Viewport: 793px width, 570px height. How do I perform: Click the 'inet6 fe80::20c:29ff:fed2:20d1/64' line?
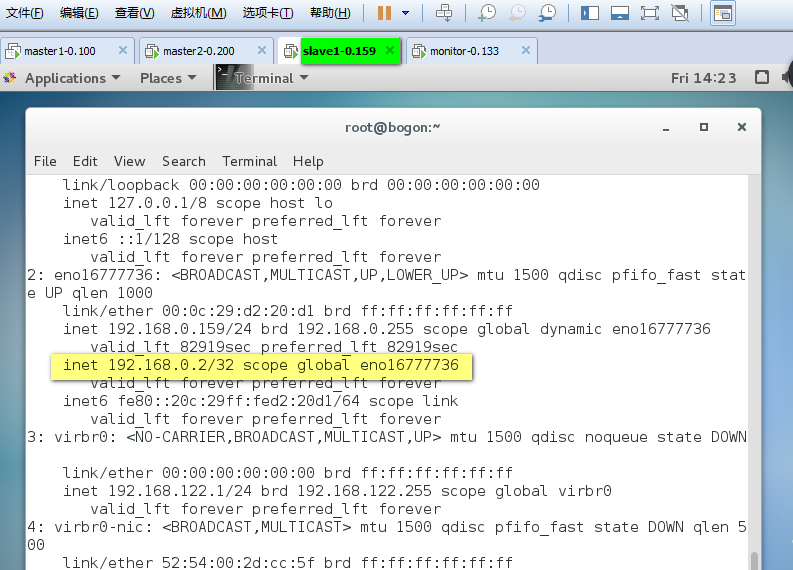pos(260,401)
